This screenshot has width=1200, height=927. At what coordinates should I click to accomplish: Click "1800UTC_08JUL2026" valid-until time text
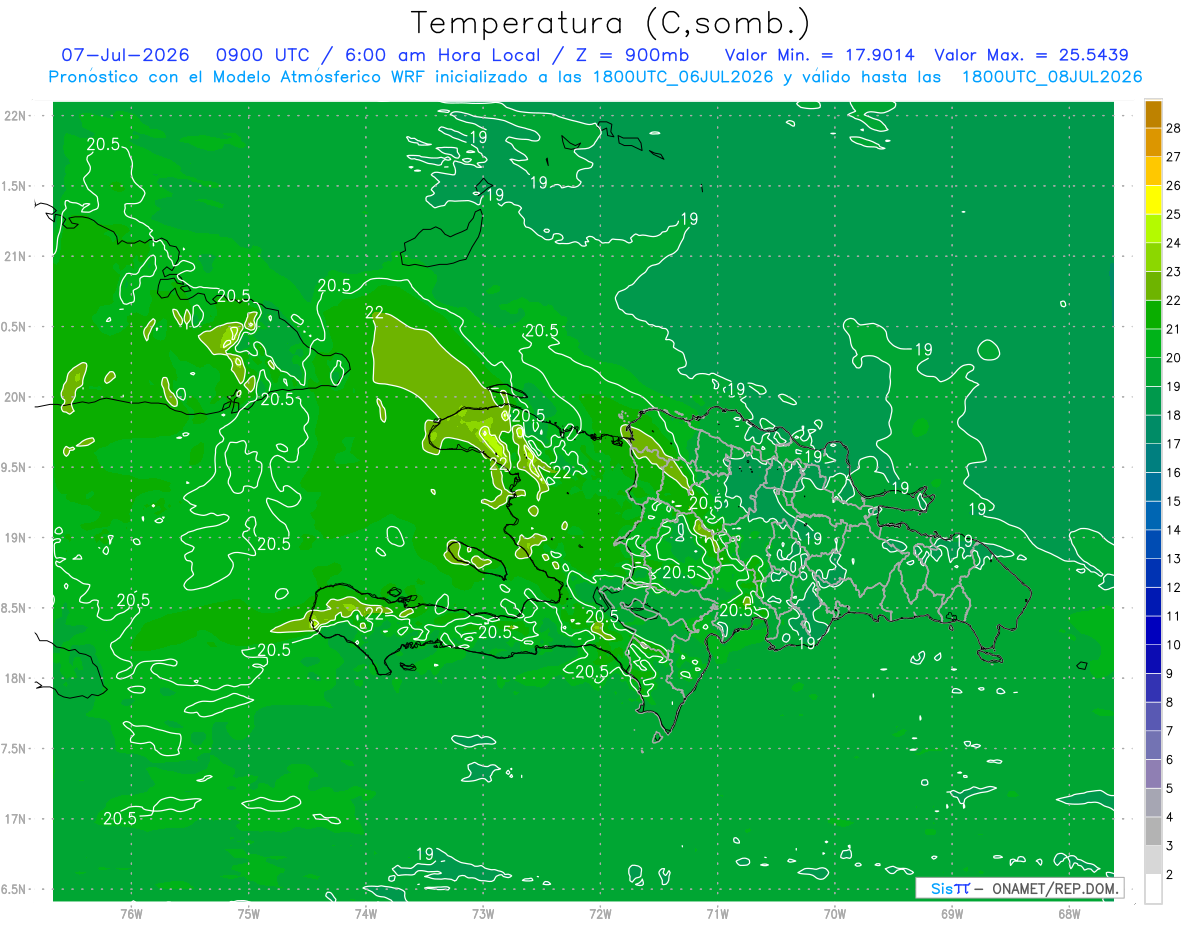(1052, 77)
